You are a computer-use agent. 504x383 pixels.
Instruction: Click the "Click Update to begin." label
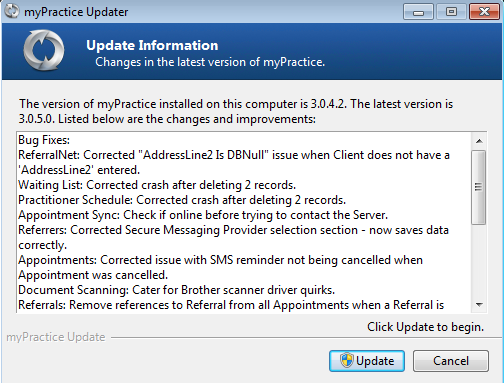425,327
